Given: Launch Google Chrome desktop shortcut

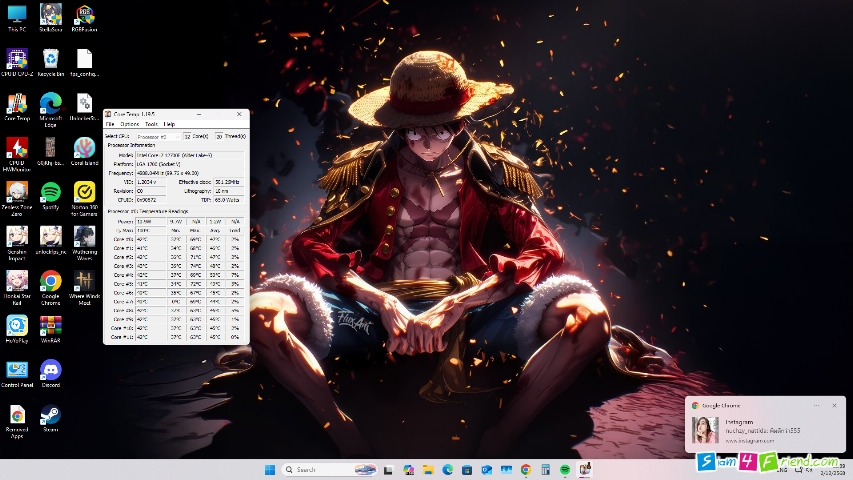Looking at the screenshot, I should [x=51, y=287].
